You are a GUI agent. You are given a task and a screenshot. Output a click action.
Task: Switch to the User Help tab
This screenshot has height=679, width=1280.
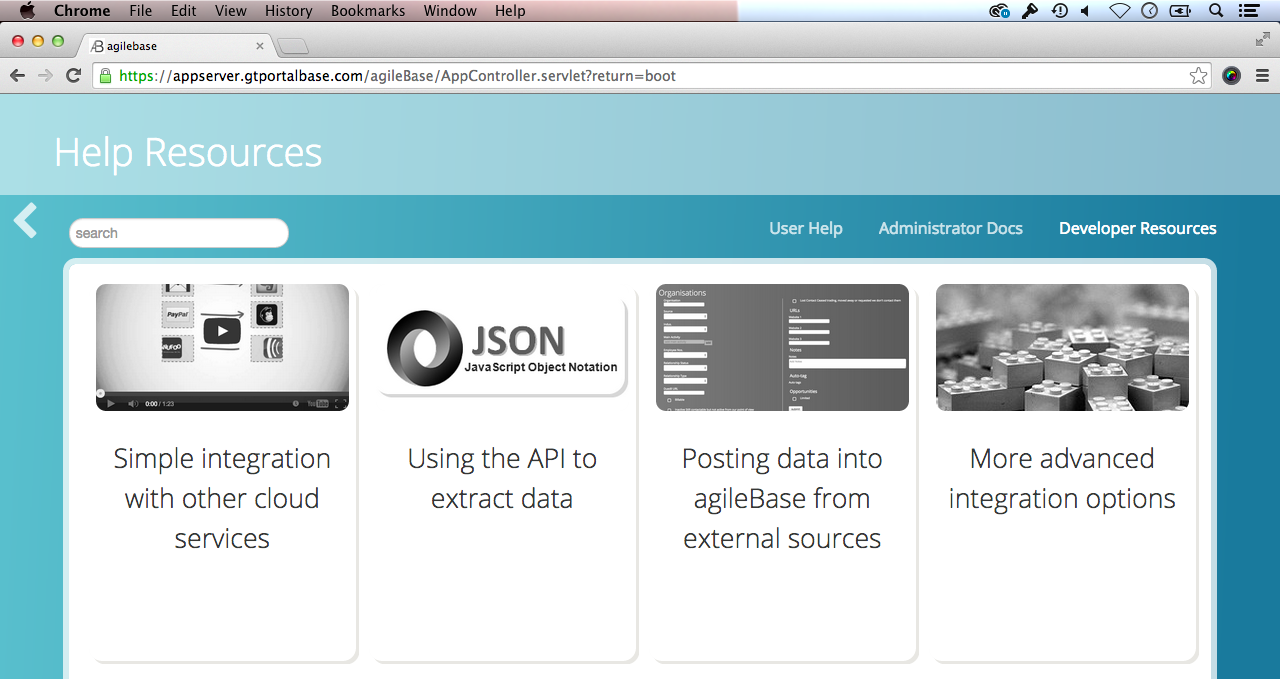point(805,229)
